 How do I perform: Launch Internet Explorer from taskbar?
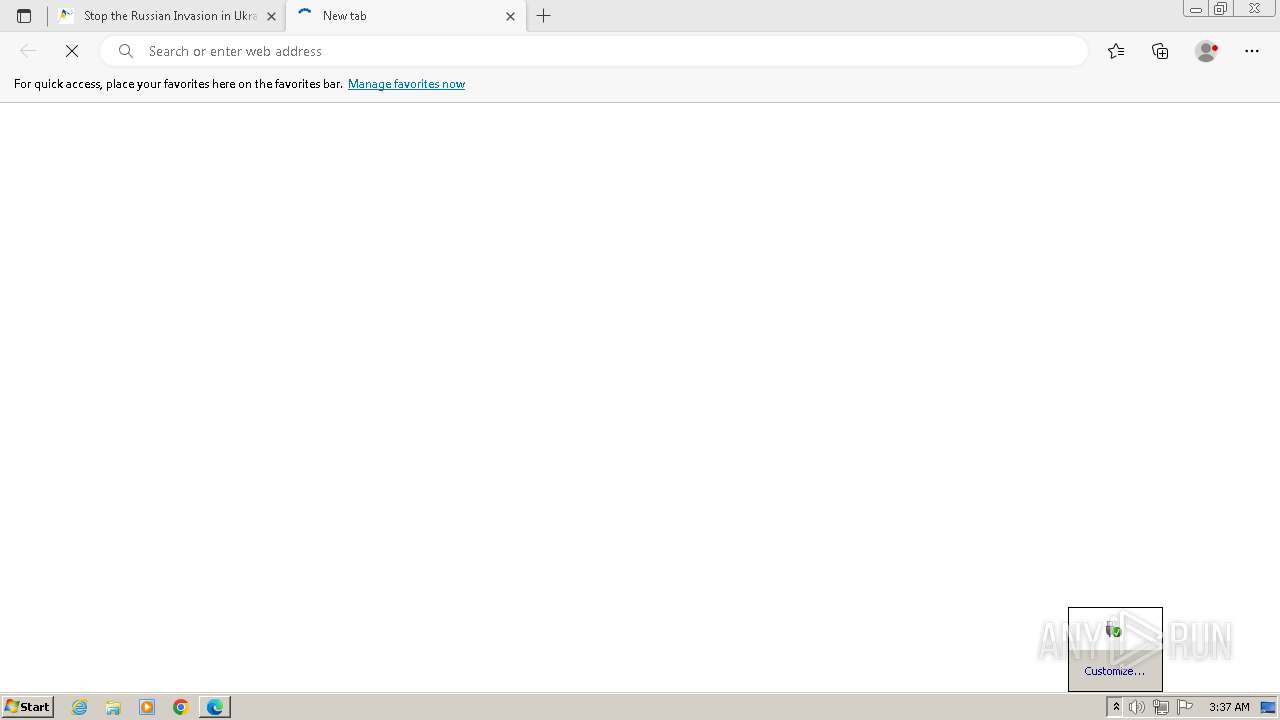[80, 707]
